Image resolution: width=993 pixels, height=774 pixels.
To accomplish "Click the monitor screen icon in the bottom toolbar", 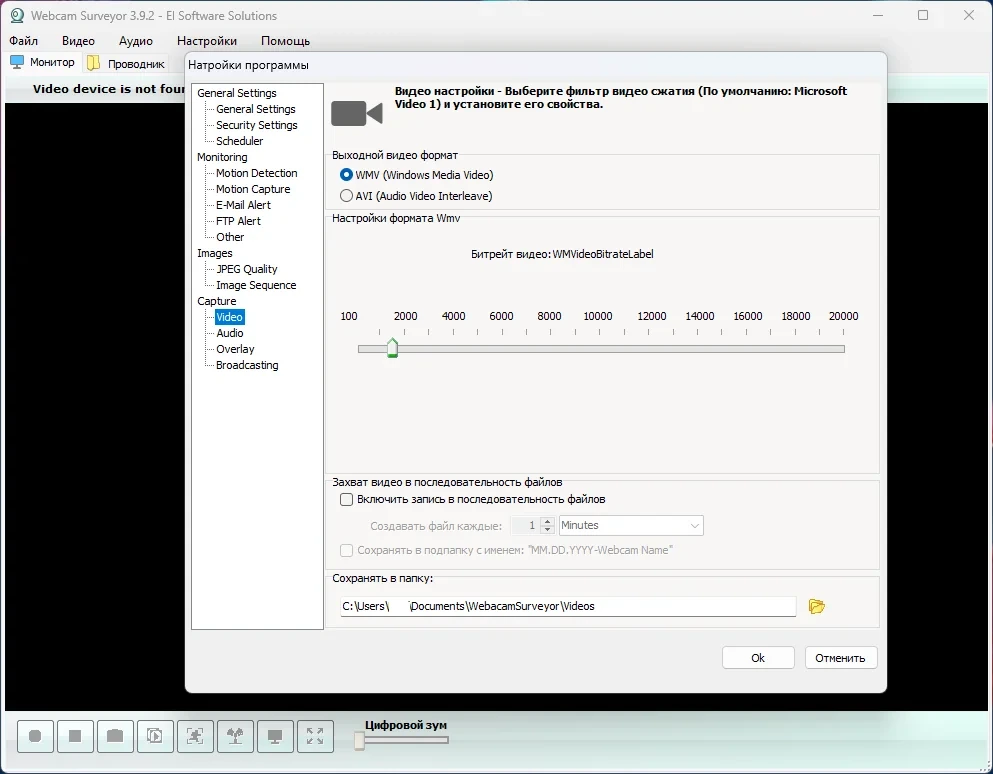I will click(275, 736).
